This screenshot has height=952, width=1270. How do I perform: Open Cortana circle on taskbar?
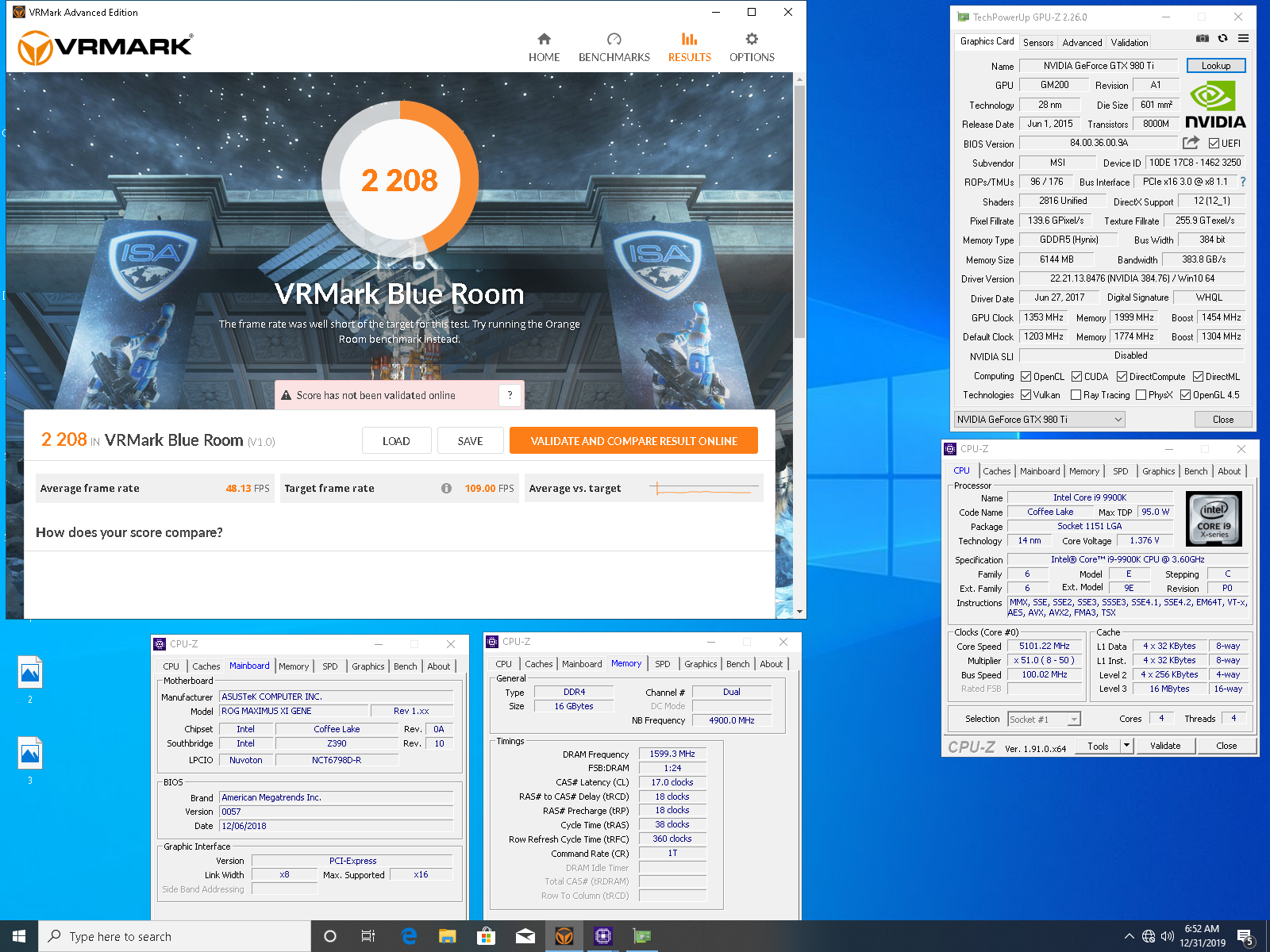330,936
